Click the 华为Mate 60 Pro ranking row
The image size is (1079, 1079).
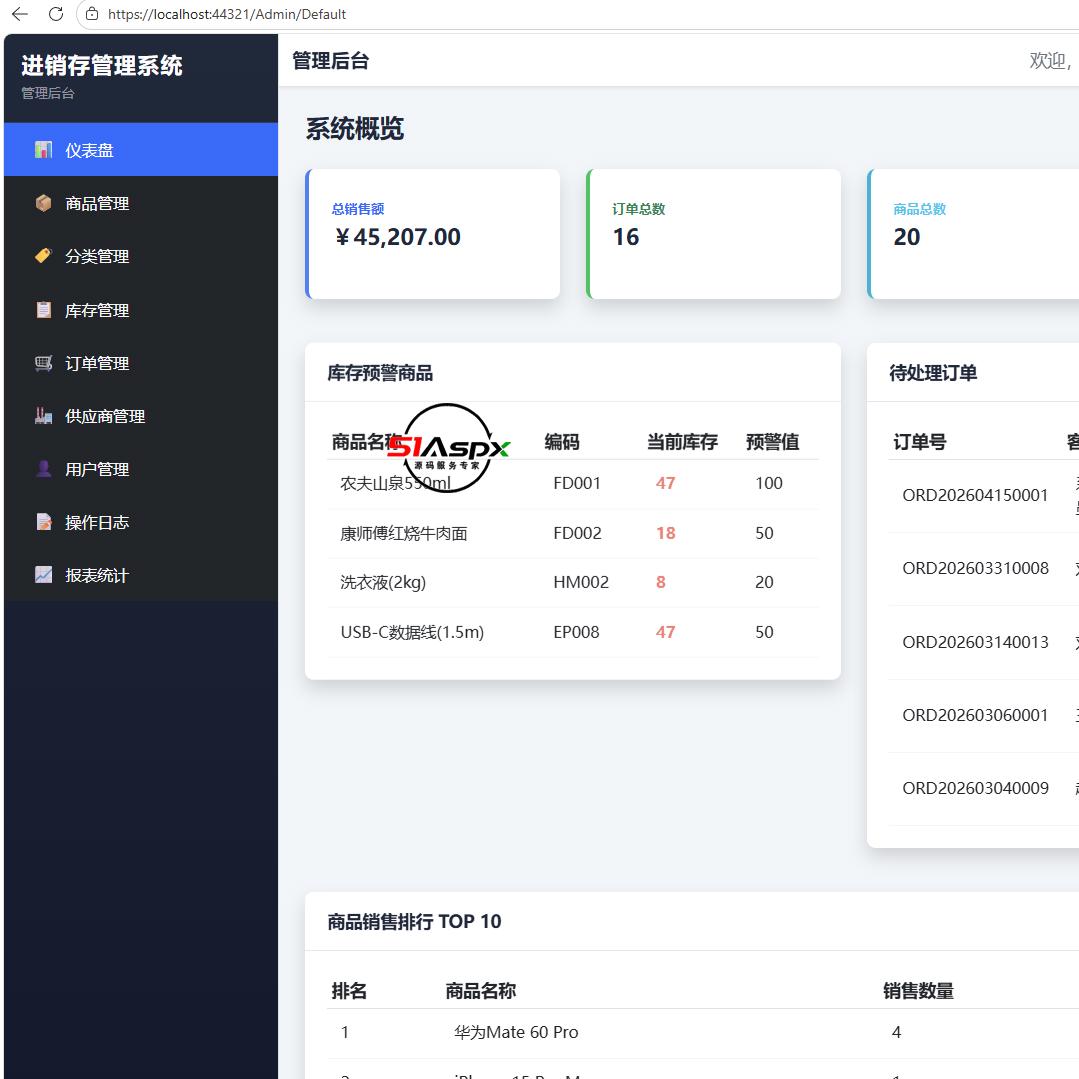[703, 1032]
